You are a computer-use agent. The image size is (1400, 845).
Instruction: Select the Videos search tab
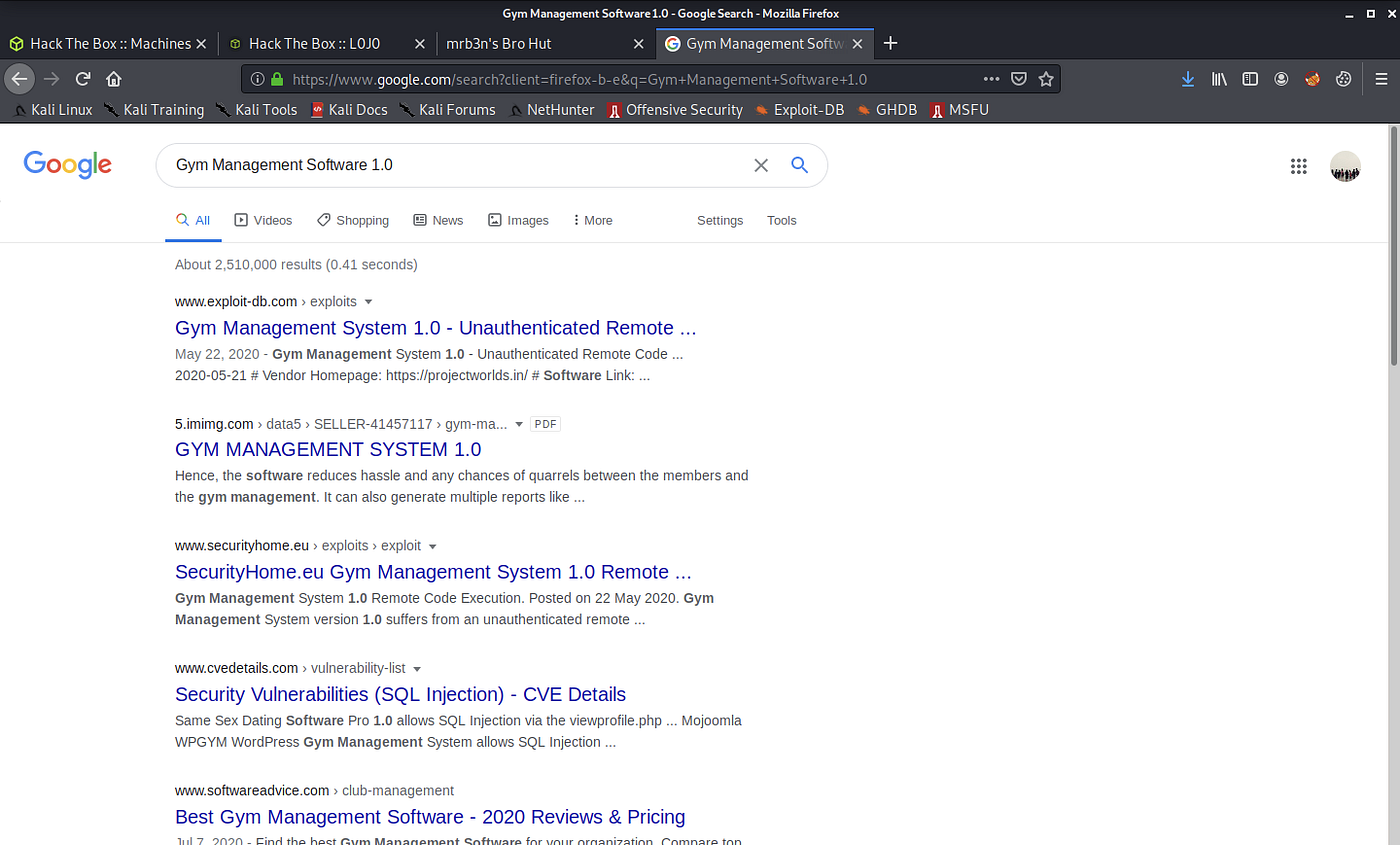click(x=263, y=220)
